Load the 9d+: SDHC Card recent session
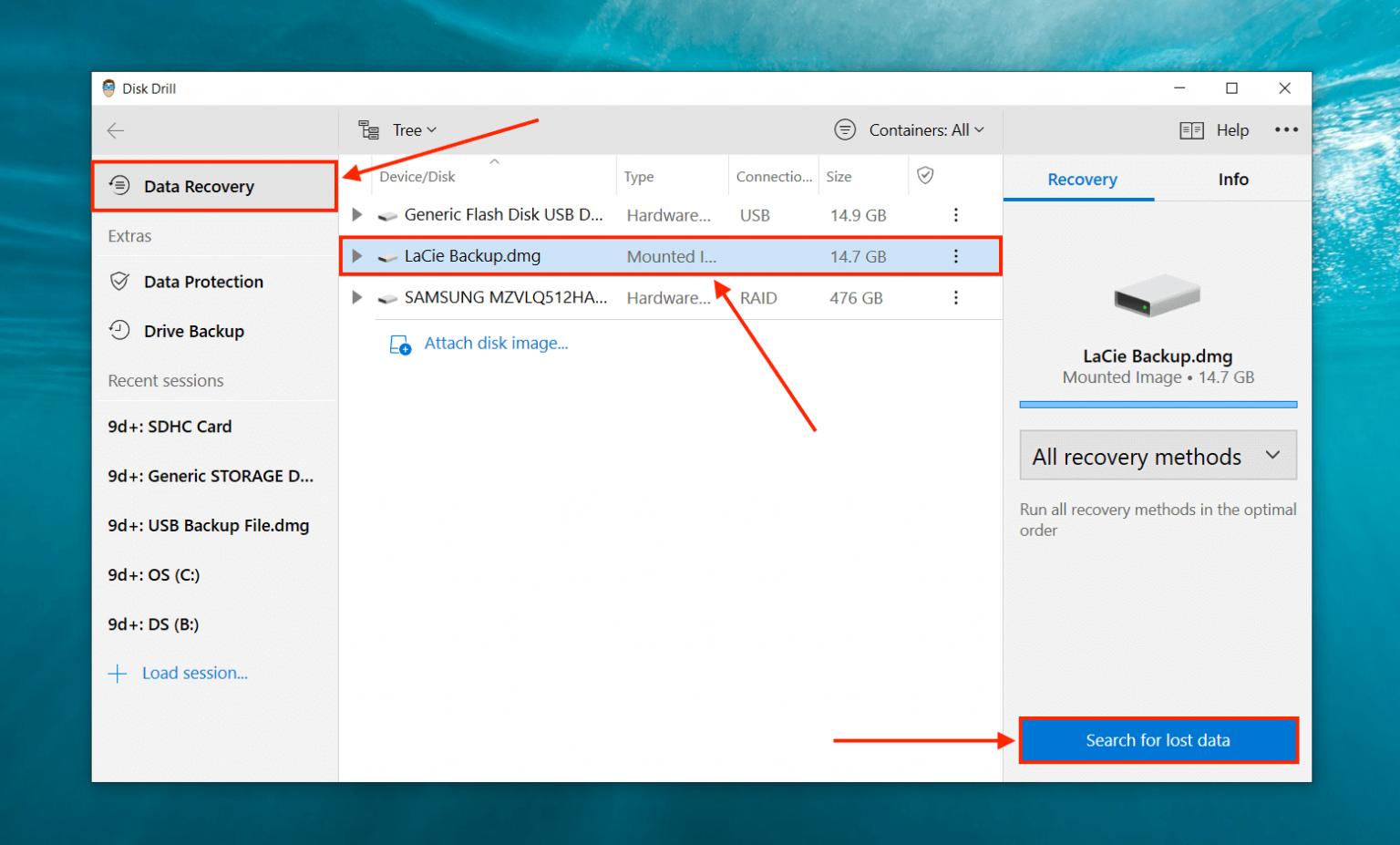This screenshot has width=1400, height=845. [x=170, y=426]
